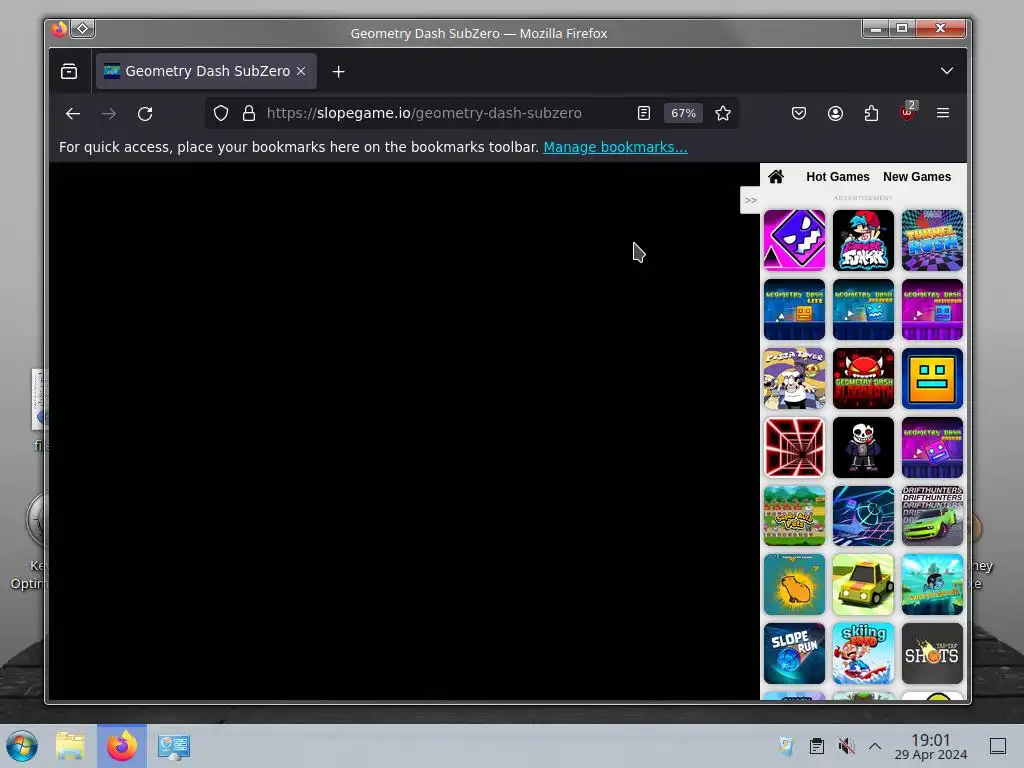Toggle the keep-on-all-desktops pin in titlebar
This screenshot has width=1024, height=768.
83,29
